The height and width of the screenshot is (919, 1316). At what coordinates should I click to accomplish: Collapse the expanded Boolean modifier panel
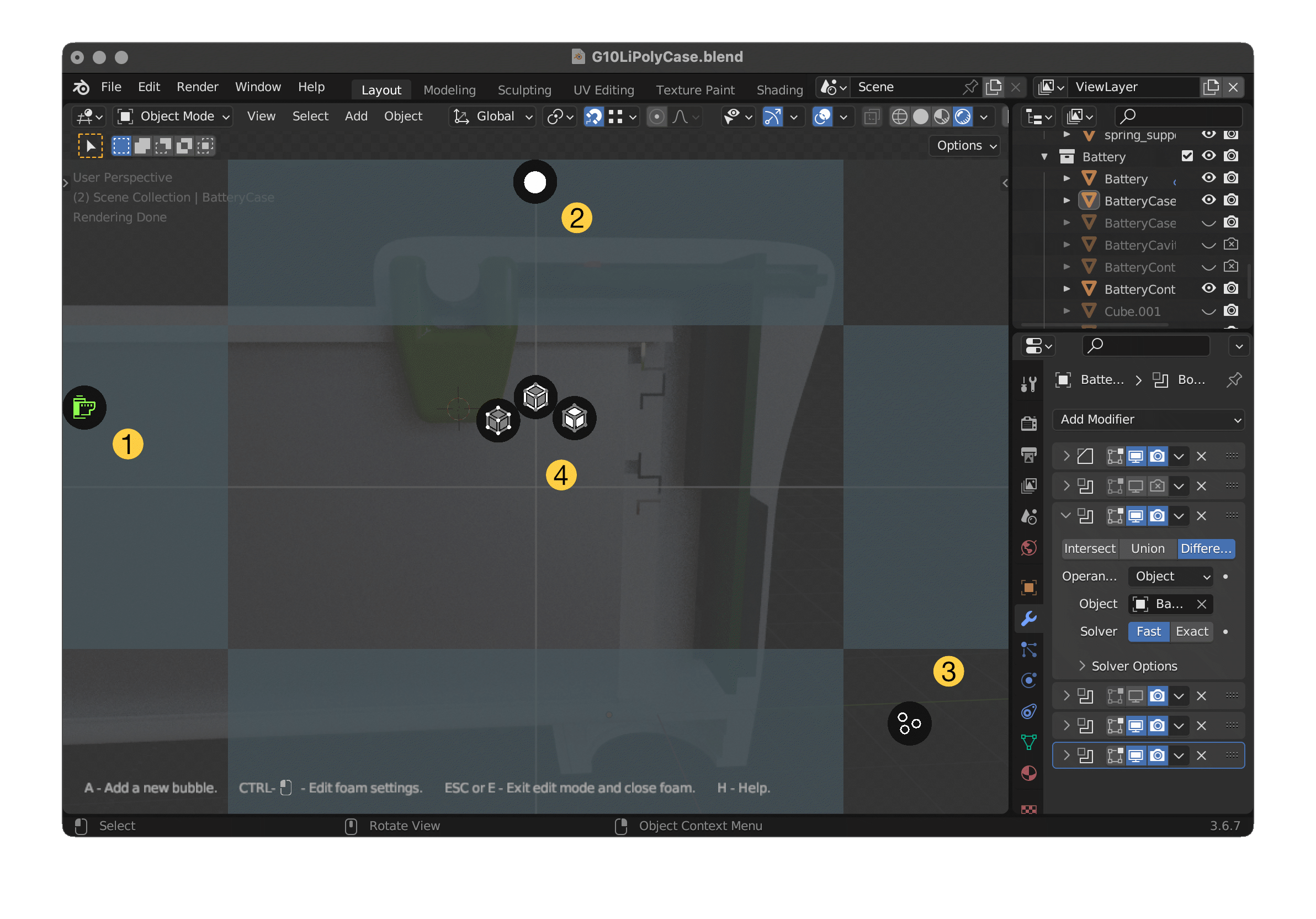click(x=1065, y=516)
